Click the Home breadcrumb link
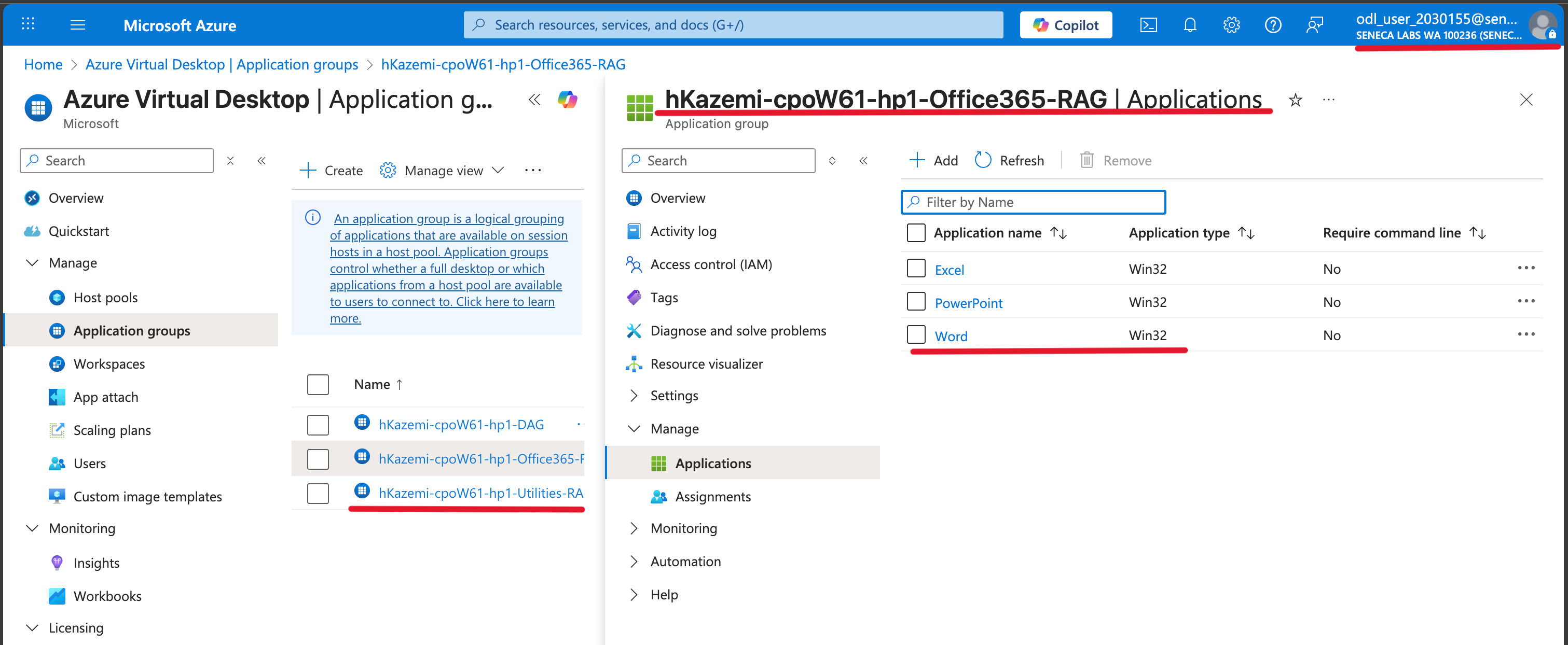This screenshot has height=645, width=1568. click(43, 64)
